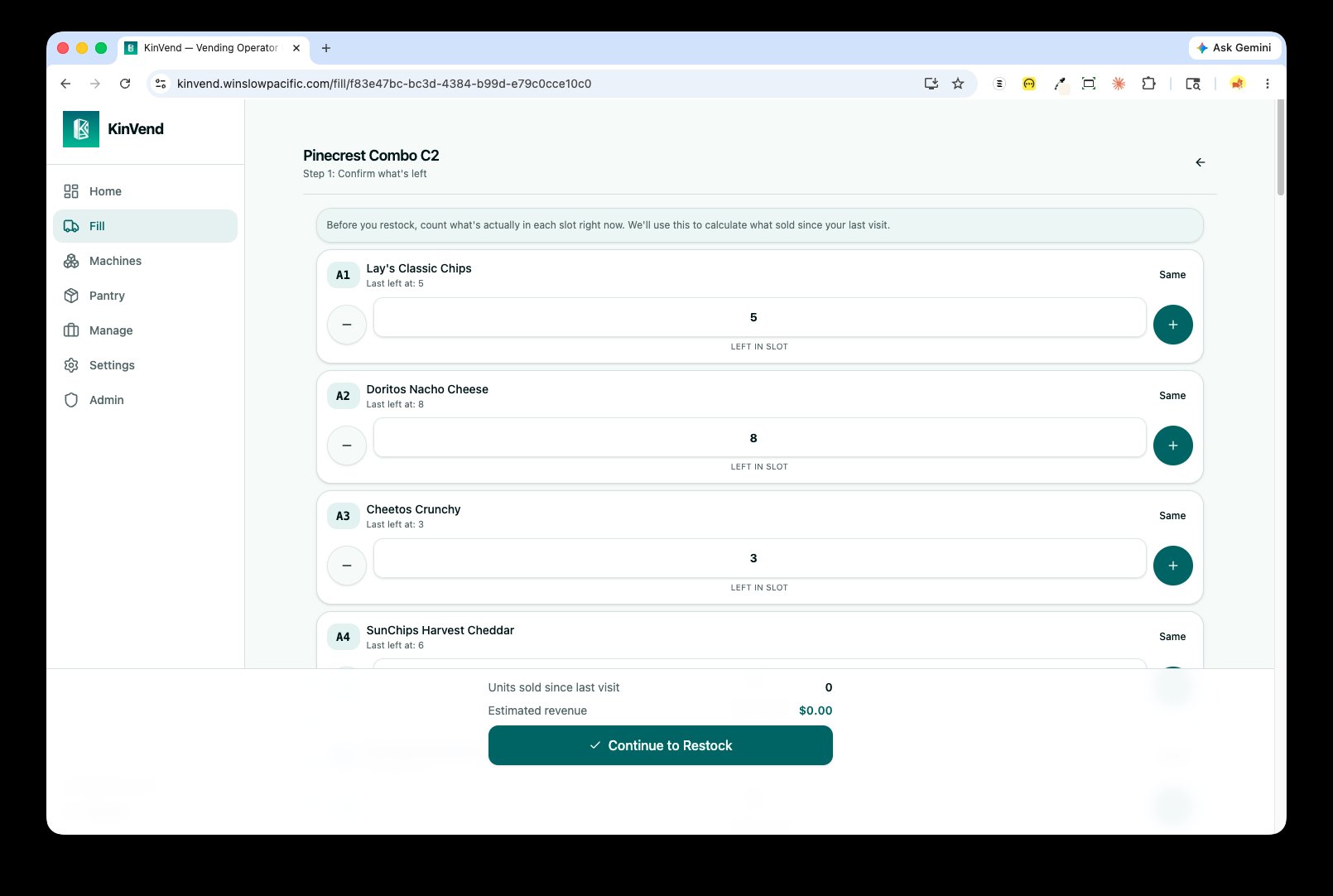This screenshot has width=1333, height=896.
Task: Select Fill in the sidebar
Action: pyautogui.click(x=145, y=226)
